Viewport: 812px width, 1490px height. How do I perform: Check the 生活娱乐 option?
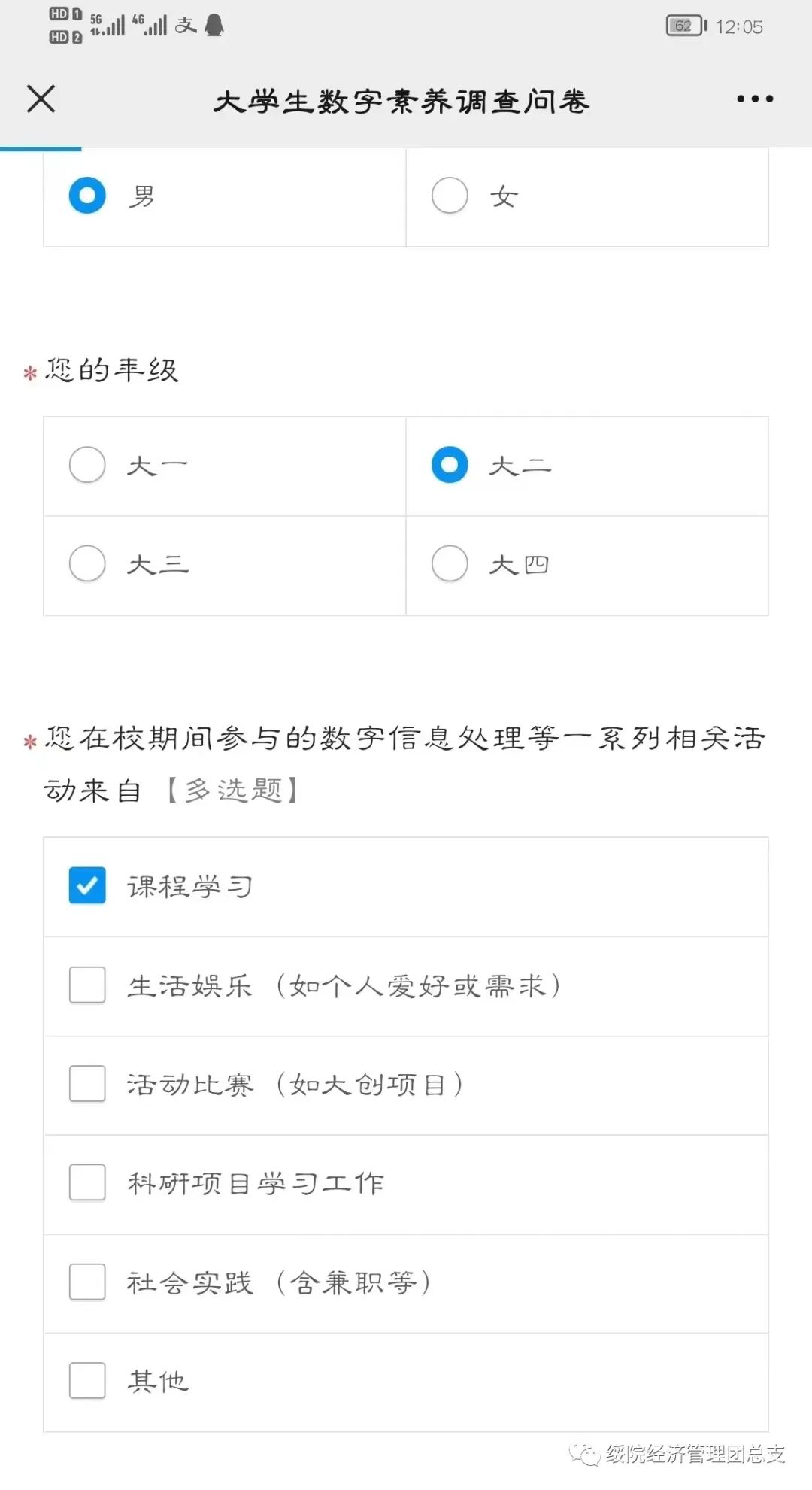pyautogui.click(x=87, y=985)
